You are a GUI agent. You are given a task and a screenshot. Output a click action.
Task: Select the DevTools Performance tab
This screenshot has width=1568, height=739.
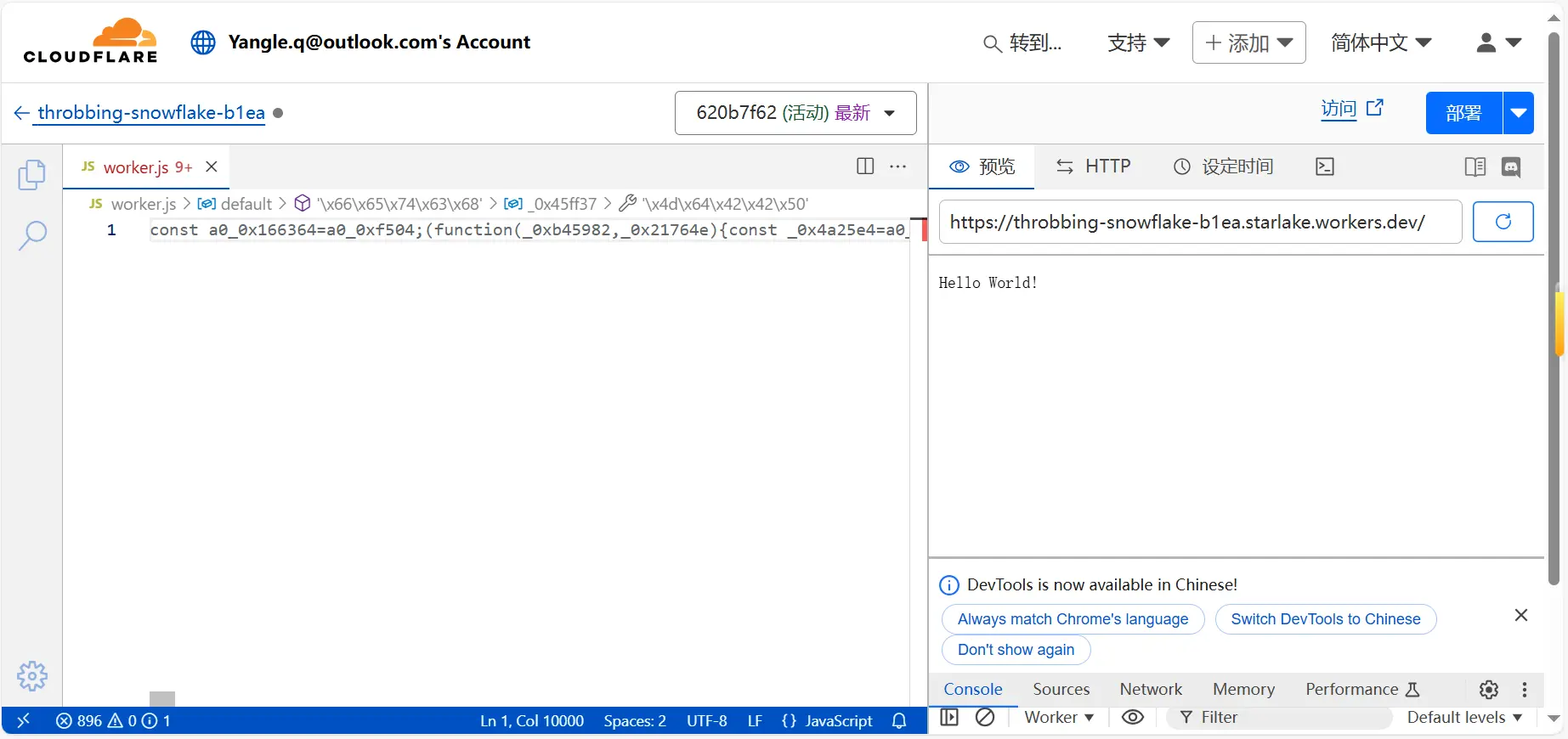[1362, 689]
